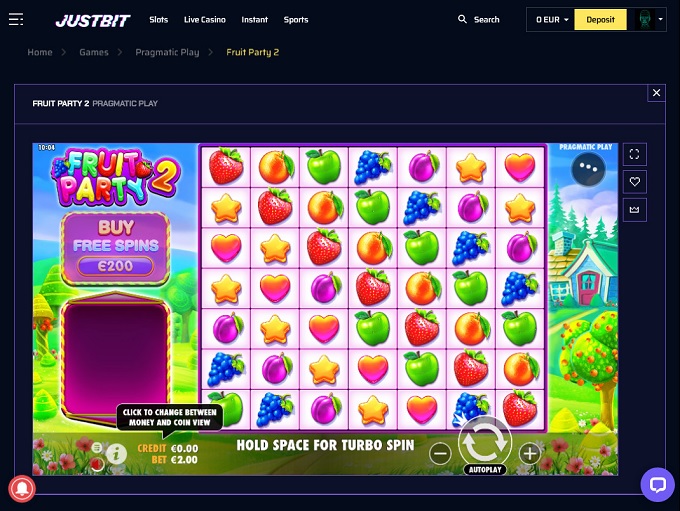Viewport: 680px width, 511px height.
Task: Open the live chat support bubble
Action: (657, 485)
